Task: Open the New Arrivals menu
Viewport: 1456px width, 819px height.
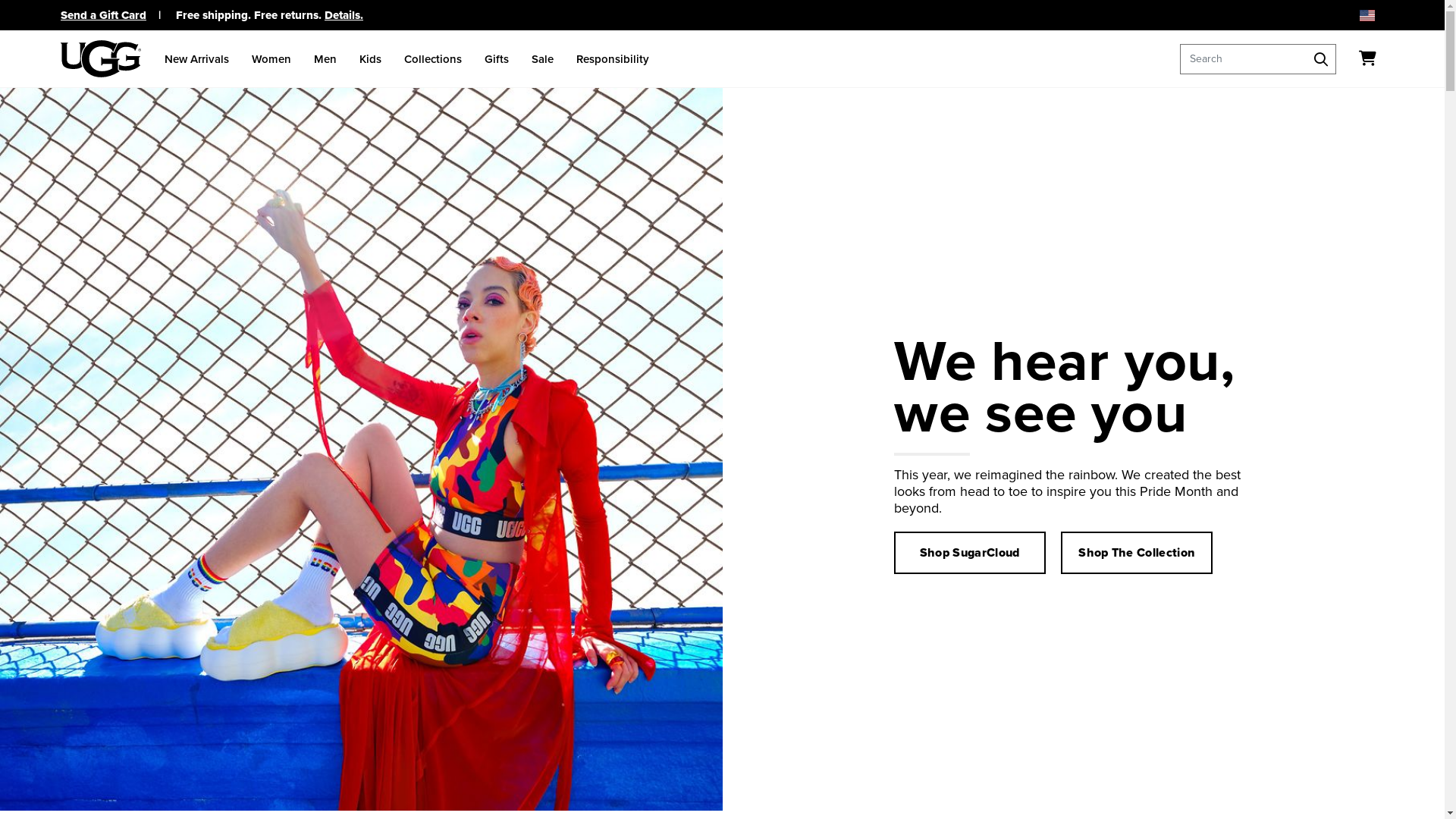Action: (x=196, y=59)
